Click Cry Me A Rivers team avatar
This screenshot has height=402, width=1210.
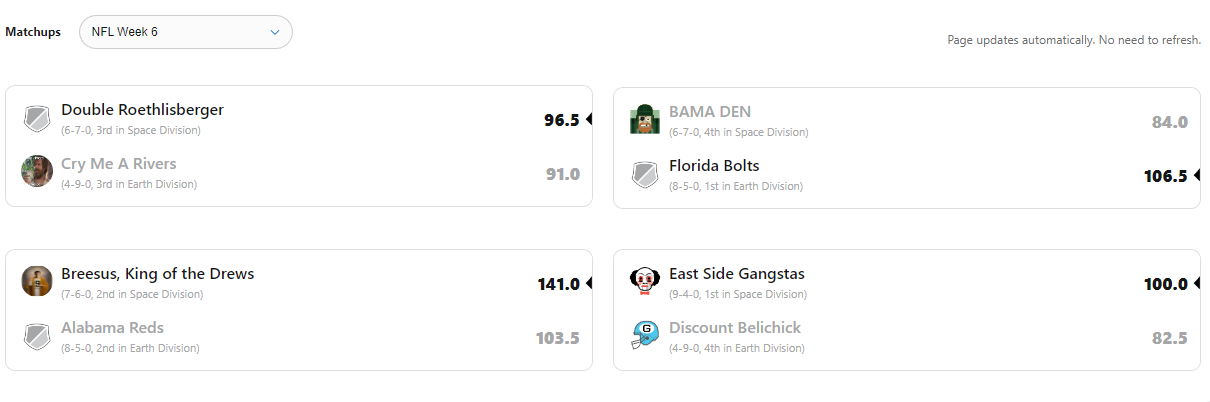click(37, 172)
